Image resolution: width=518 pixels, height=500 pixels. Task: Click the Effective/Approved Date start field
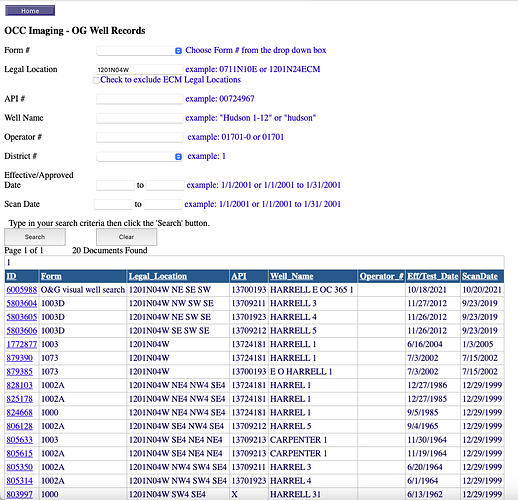(x=115, y=185)
